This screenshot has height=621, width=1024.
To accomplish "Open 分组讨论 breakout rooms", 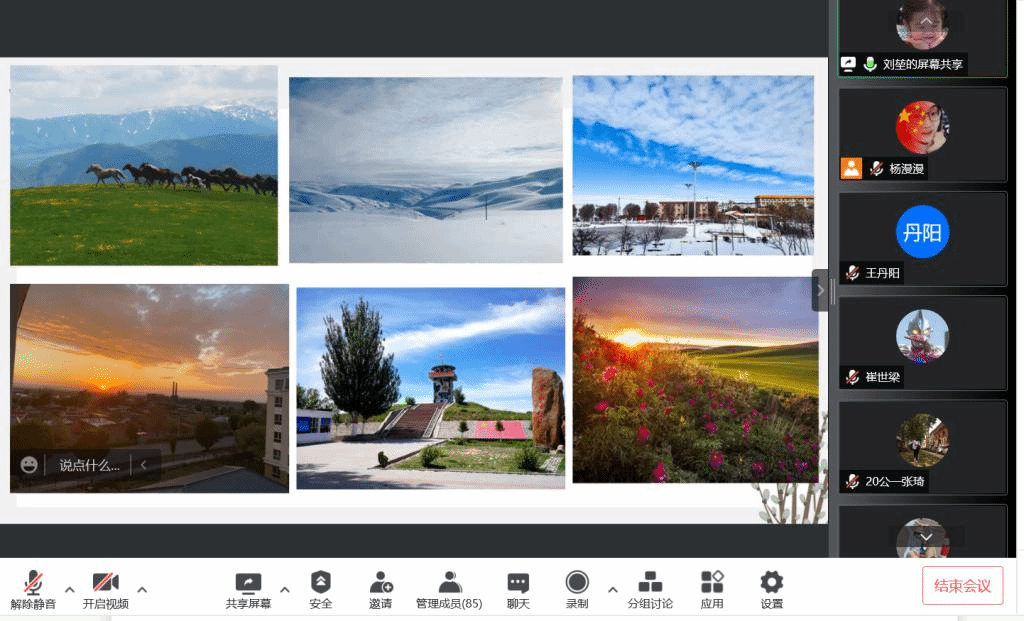I will click(650, 589).
